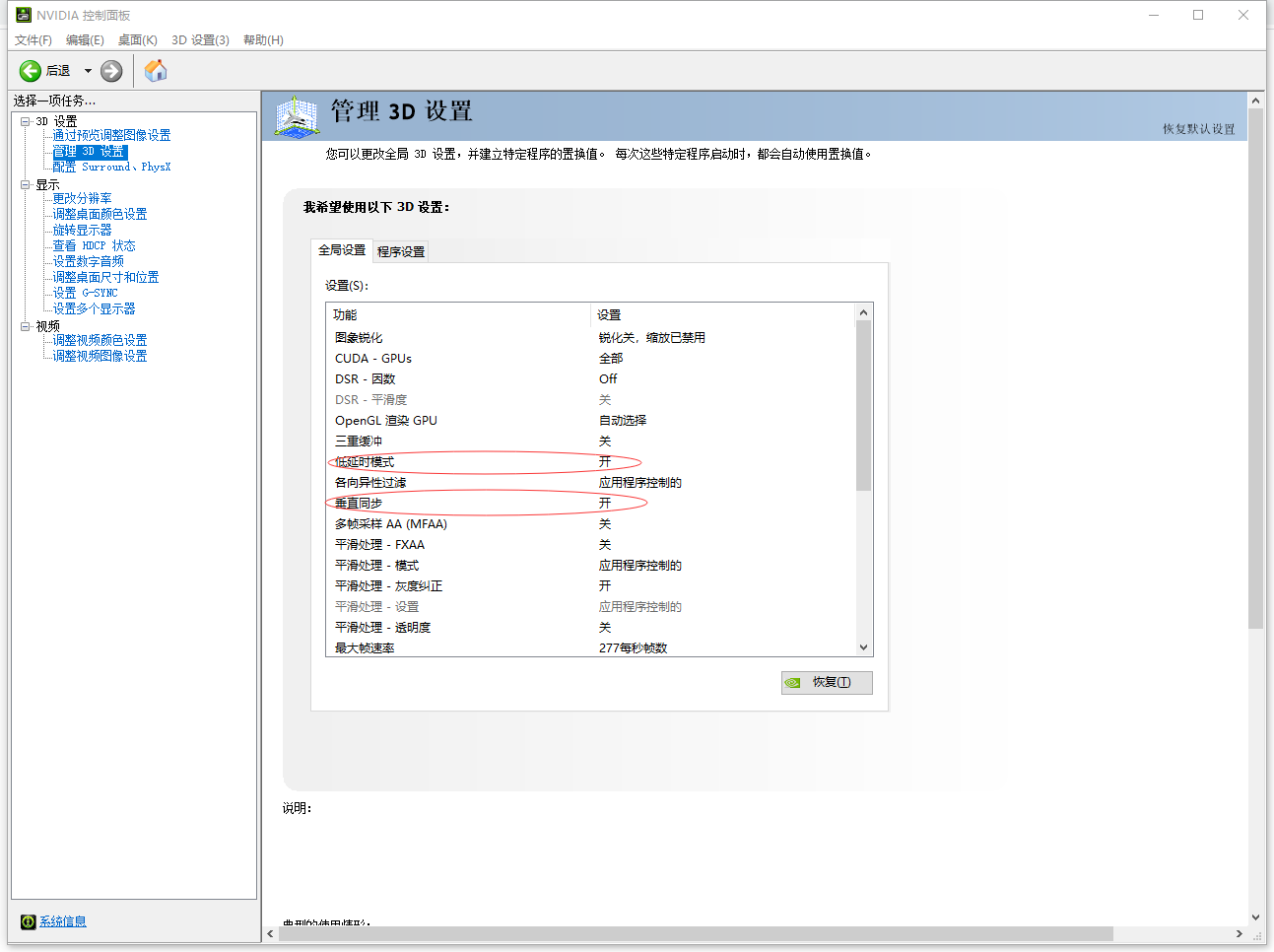The width and height of the screenshot is (1274, 952).
Task: Click the green Back arrow icon
Action: click(x=31, y=71)
